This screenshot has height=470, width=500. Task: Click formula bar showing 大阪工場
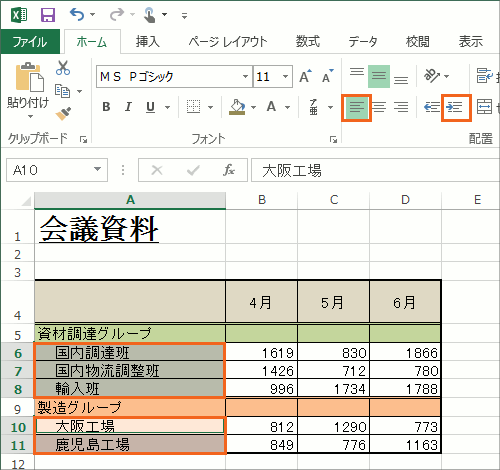point(375,170)
